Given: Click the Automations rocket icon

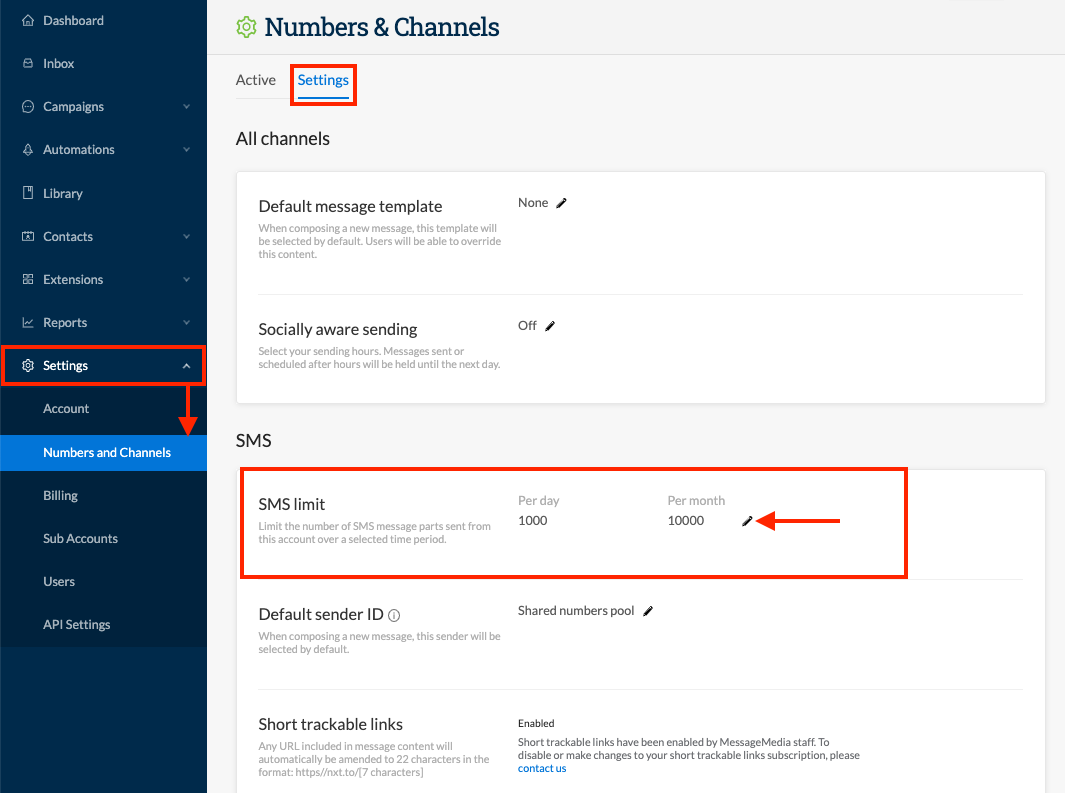Looking at the screenshot, I should pyautogui.click(x=28, y=149).
